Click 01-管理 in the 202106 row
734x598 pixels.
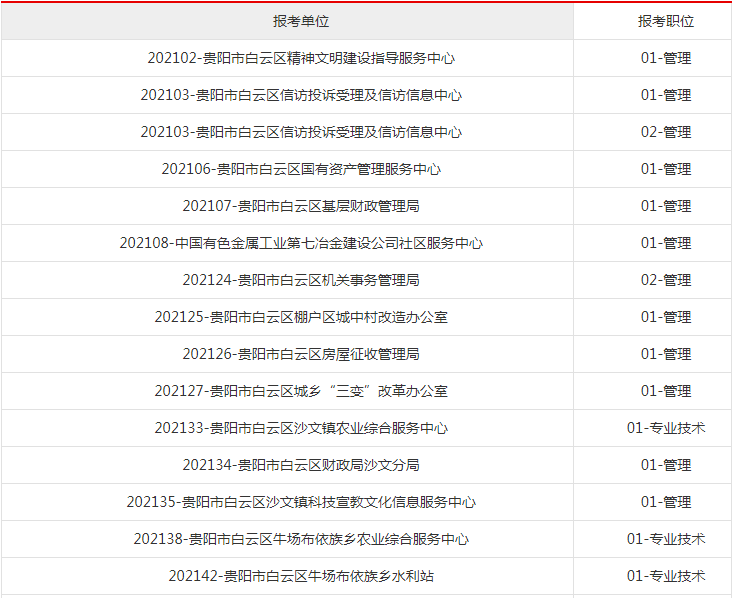[666, 169]
